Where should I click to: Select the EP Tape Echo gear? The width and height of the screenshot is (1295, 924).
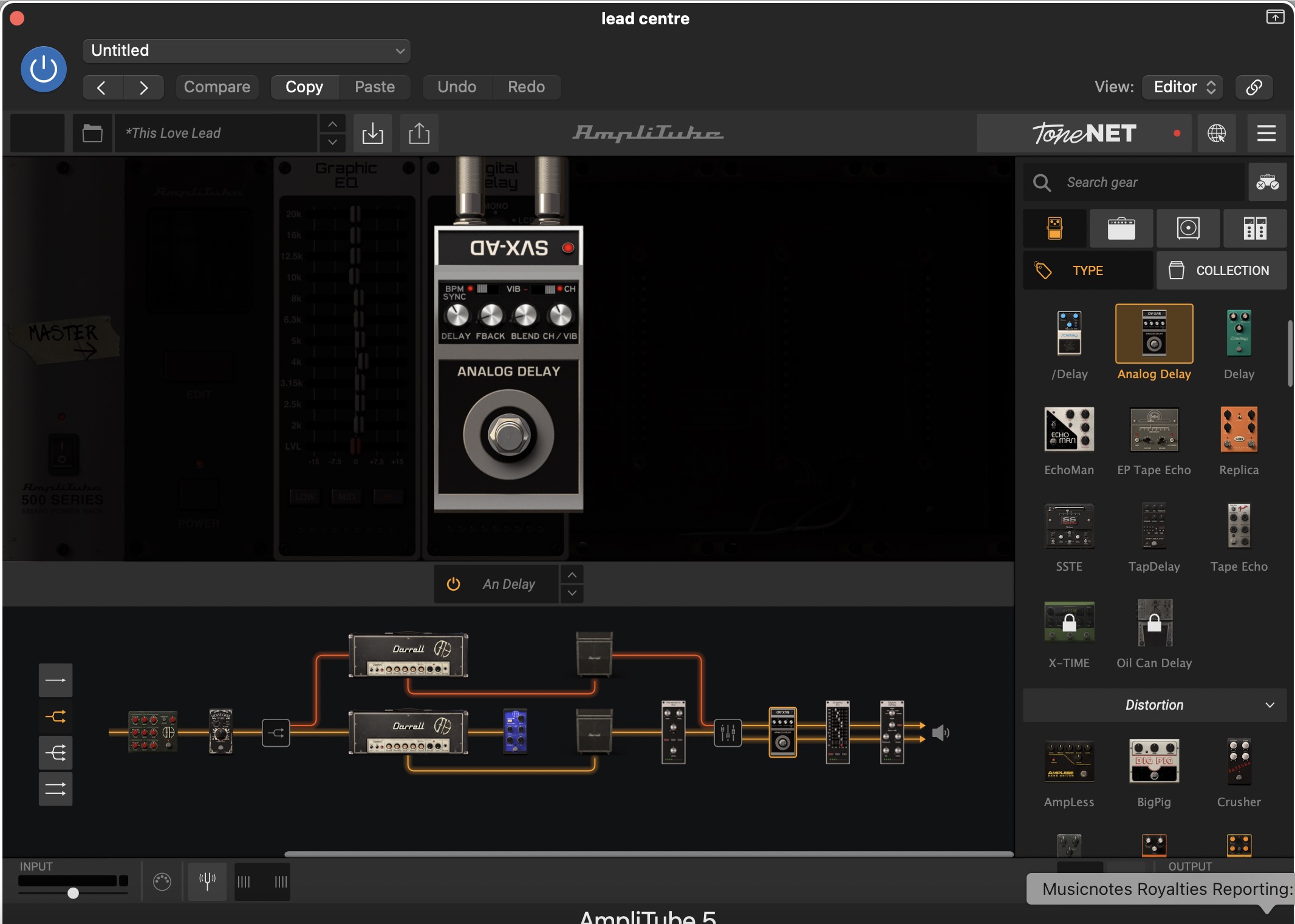1154,429
